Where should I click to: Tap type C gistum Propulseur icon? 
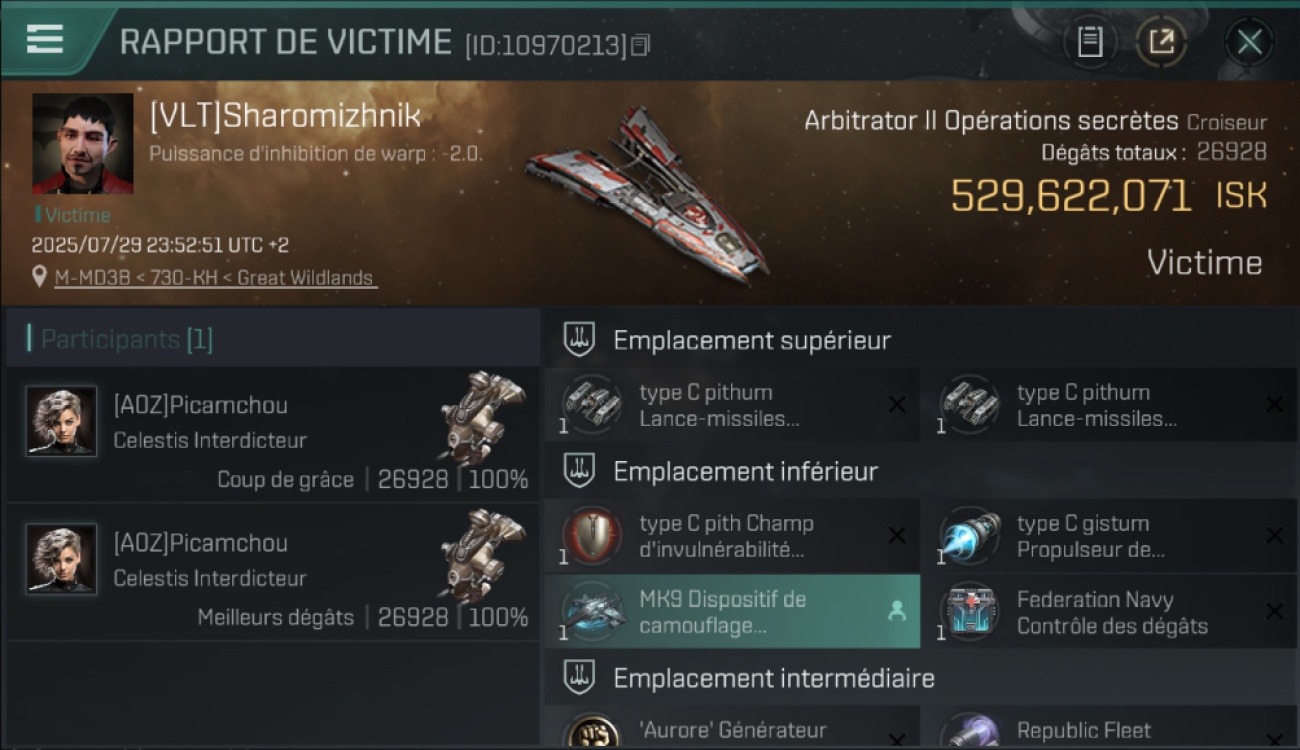click(x=969, y=537)
